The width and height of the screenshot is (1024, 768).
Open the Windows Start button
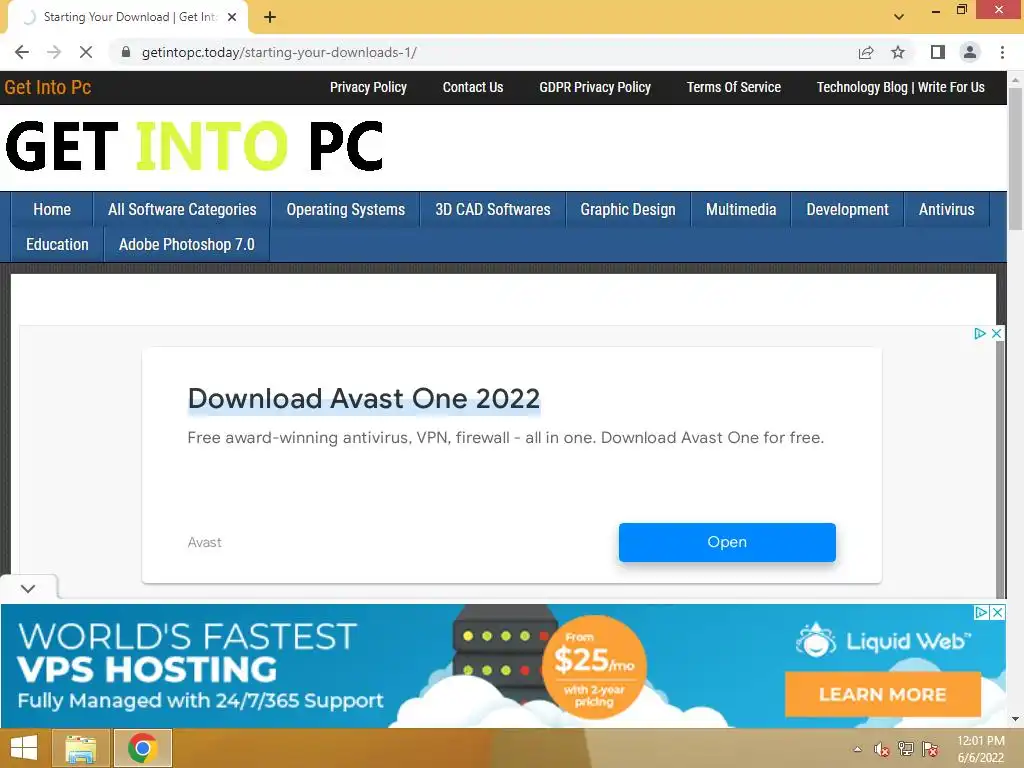tap(24, 748)
